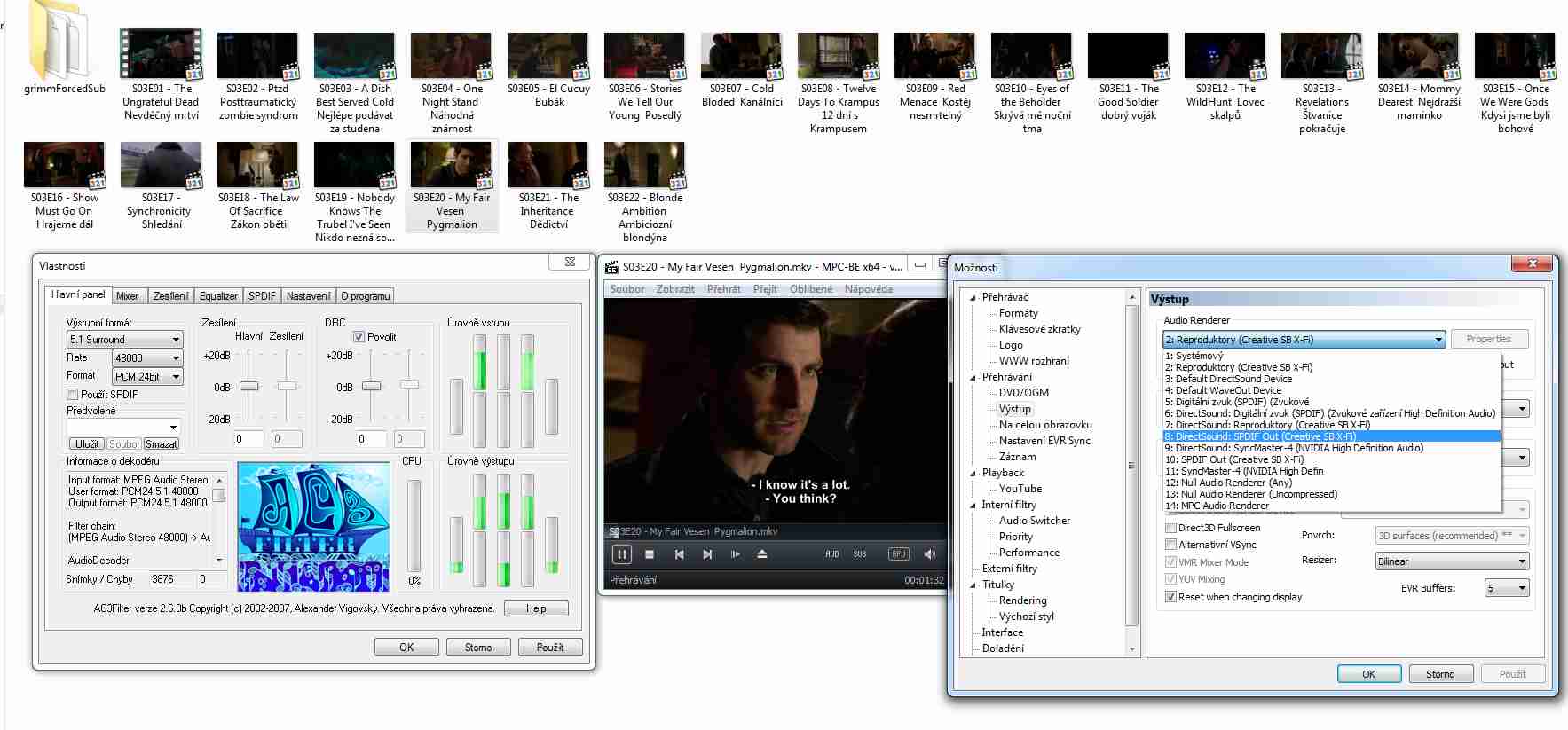Select Audio Switcher in options tree
Viewport: 1568px width, 730px height.
[1034, 521]
